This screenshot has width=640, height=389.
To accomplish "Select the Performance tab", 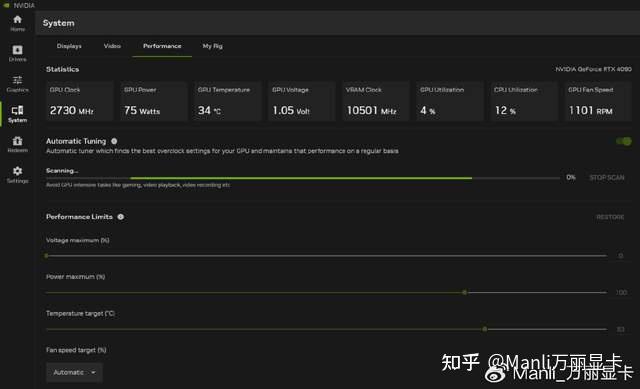I will click(162, 46).
